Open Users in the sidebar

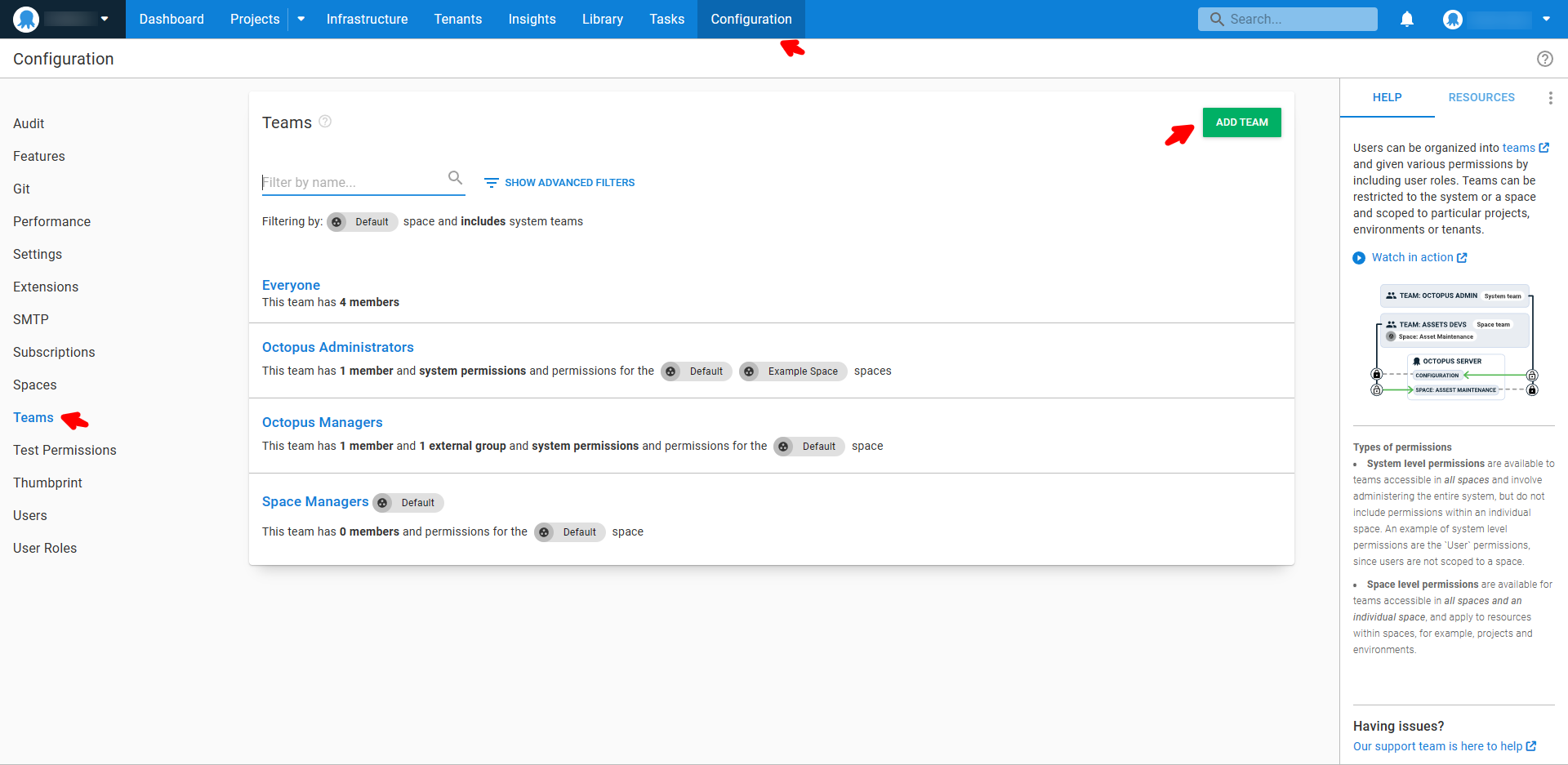(30, 515)
